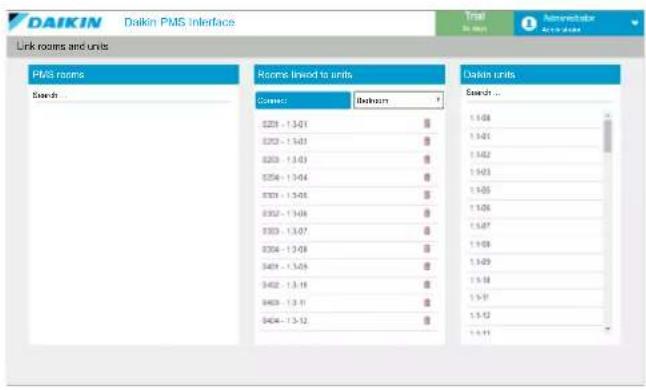
Task: Delete the 0401 room link
Action: tap(427, 267)
